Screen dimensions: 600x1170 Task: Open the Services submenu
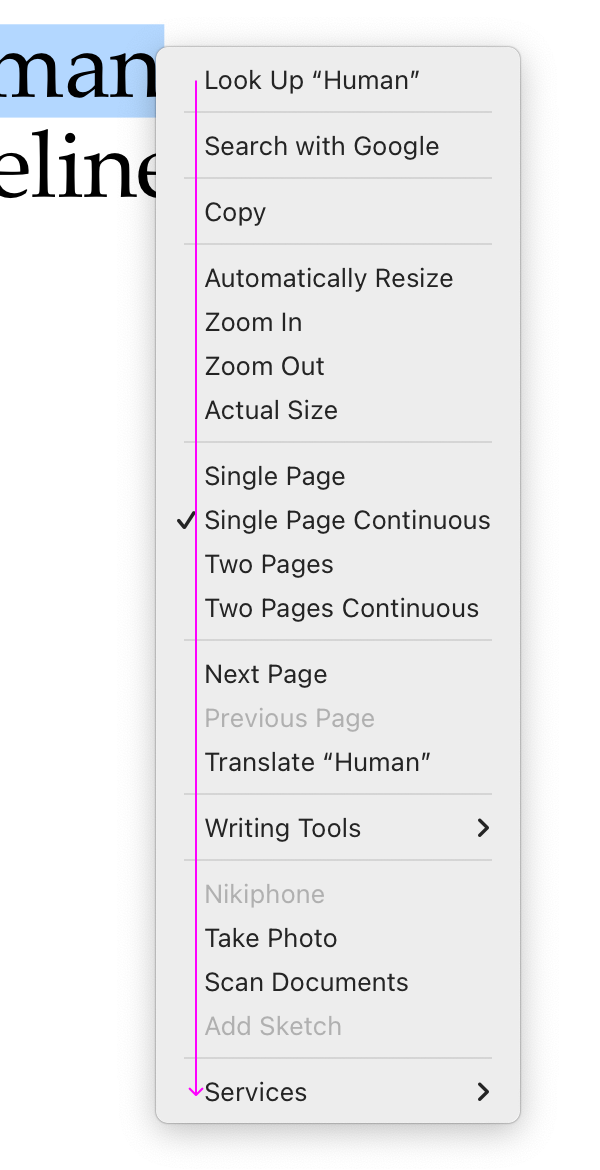tap(256, 1093)
